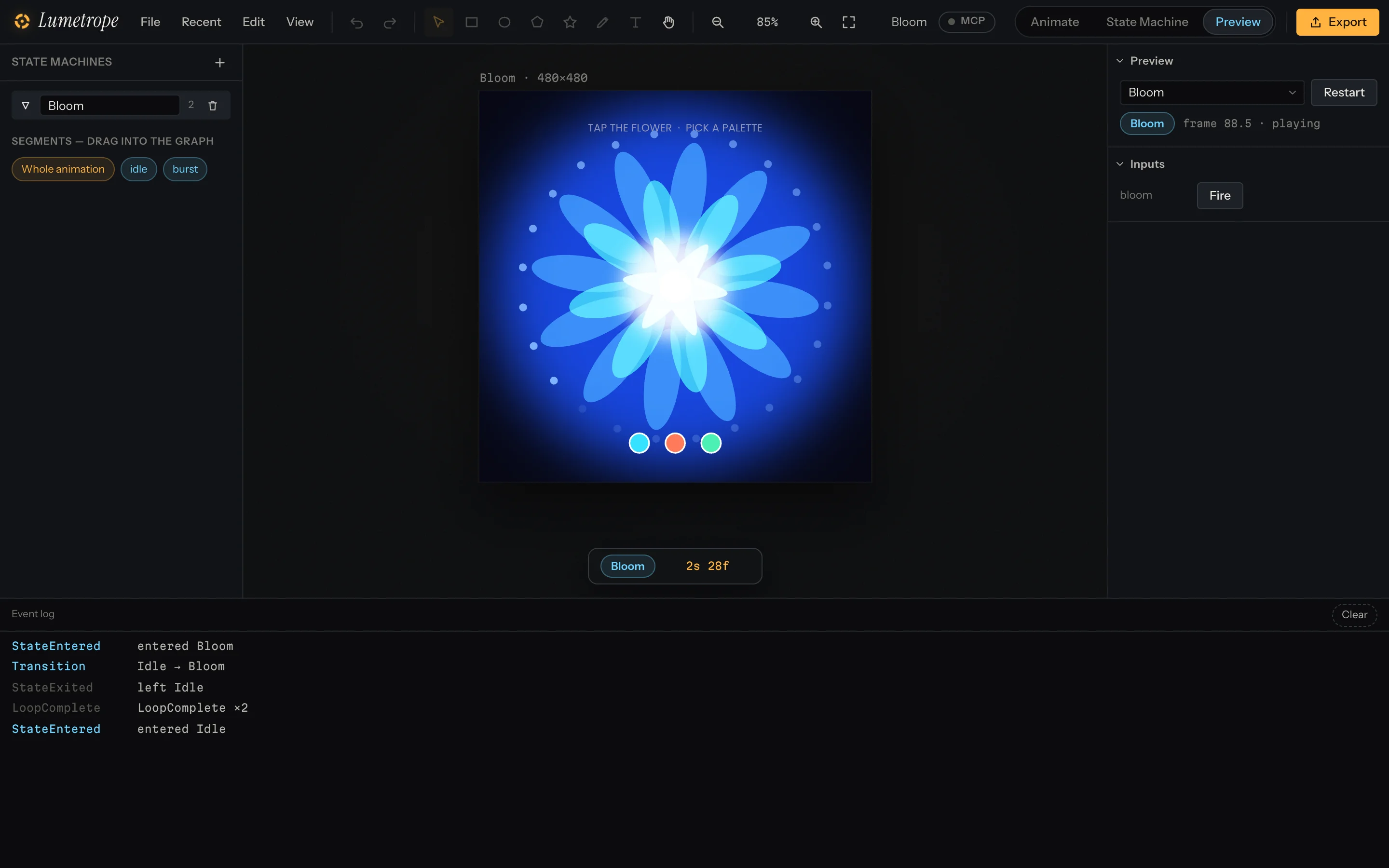Switch to the Preview tab

pyautogui.click(x=1238, y=22)
